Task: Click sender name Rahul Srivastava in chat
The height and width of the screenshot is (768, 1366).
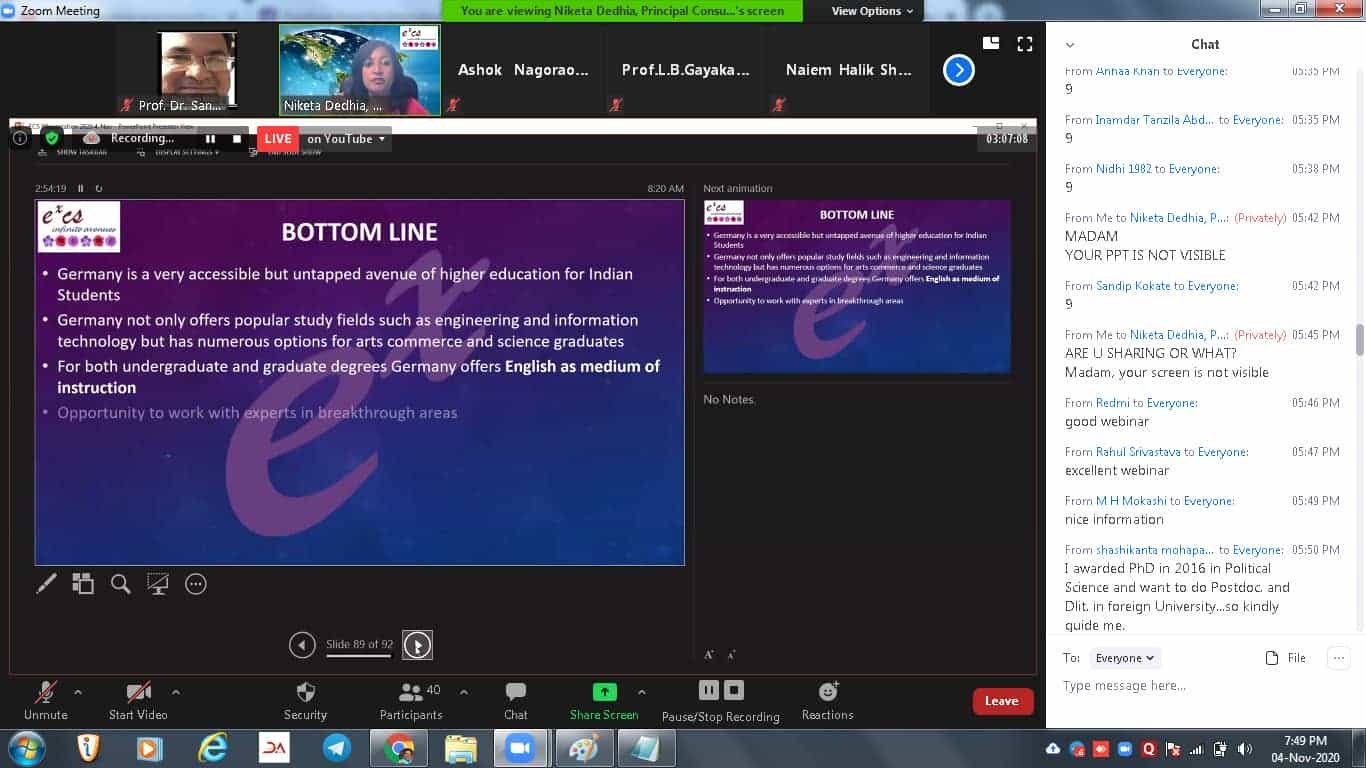Action: (1138, 452)
